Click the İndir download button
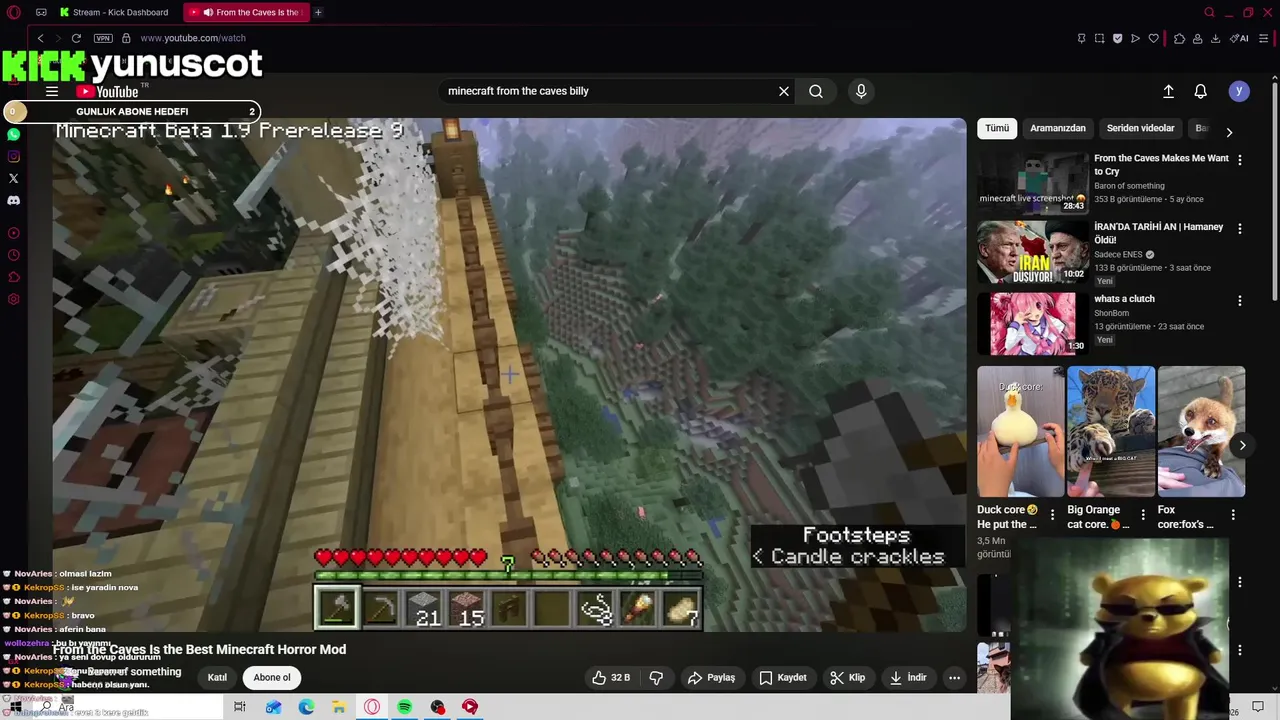The height and width of the screenshot is (720, 1280). tap(907, 678)
